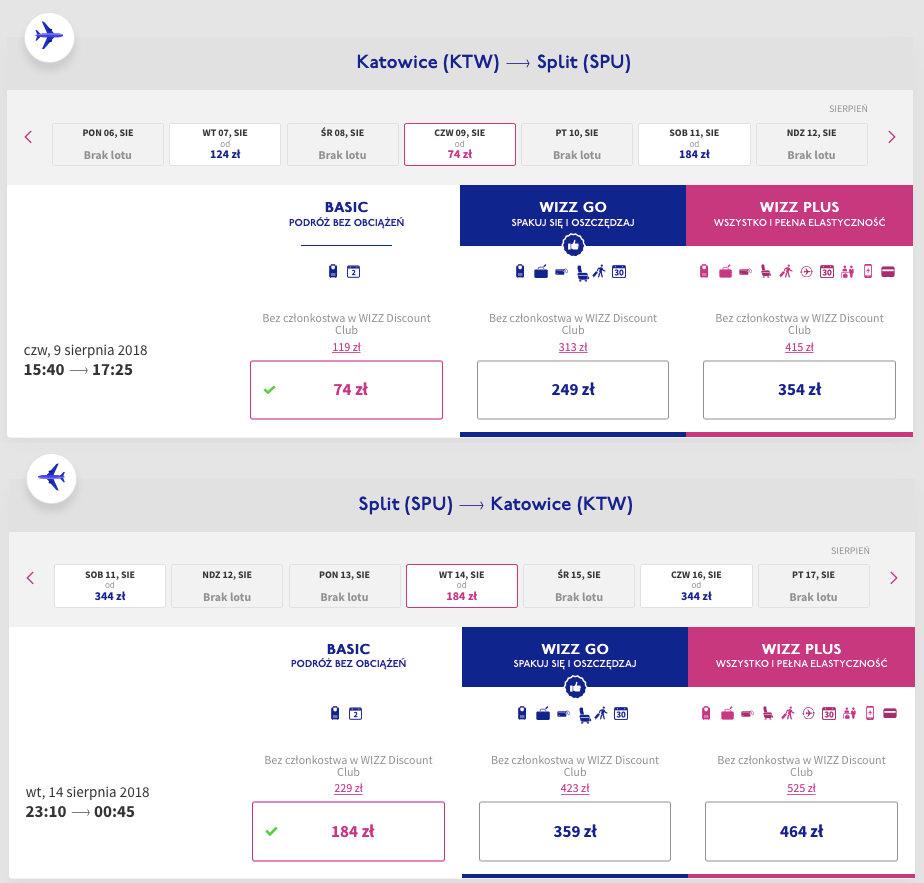Screen dimensions: 924x883
Task: Choose outbound date PT 10, SIE
Action: pyautogui.click(x=577, y=144)
